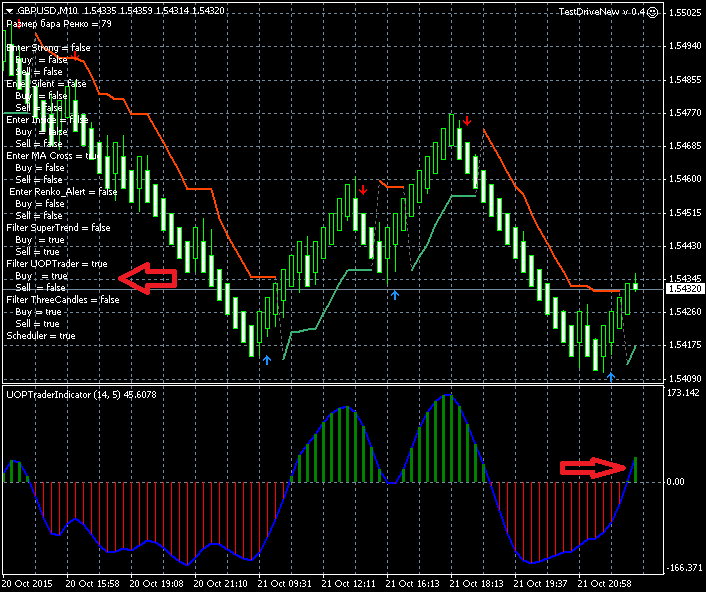The image size is (706, 592).
Task: Click Sell = false under Filter UOPTrader
Action: point(41,288)
